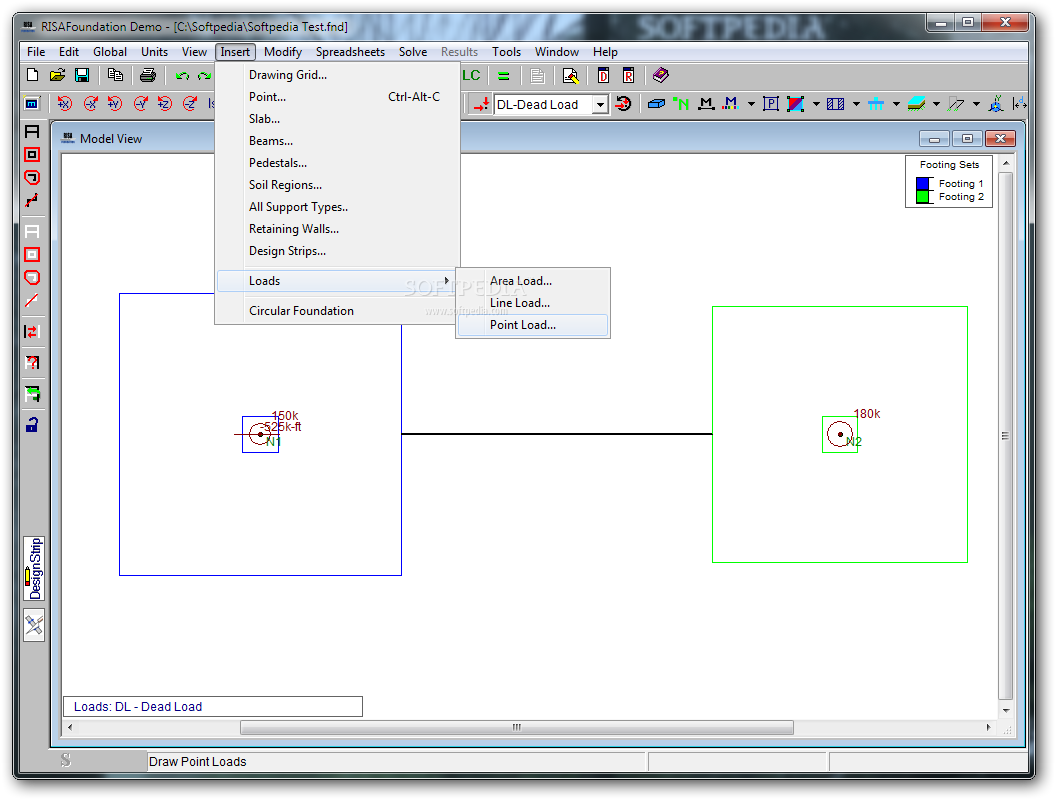Open the purple help book icon
Image resolution: width=1056 pixels, height=800 pixels.
coord(661,75)
